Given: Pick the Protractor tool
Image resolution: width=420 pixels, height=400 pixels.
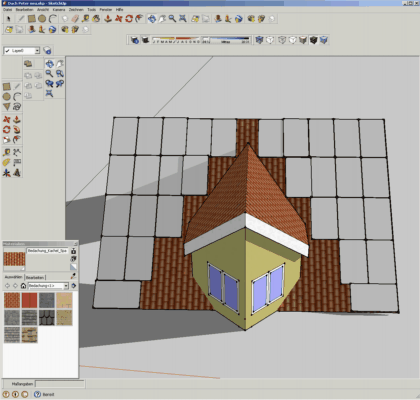Looking at the screenshot, I should (7, 162).
